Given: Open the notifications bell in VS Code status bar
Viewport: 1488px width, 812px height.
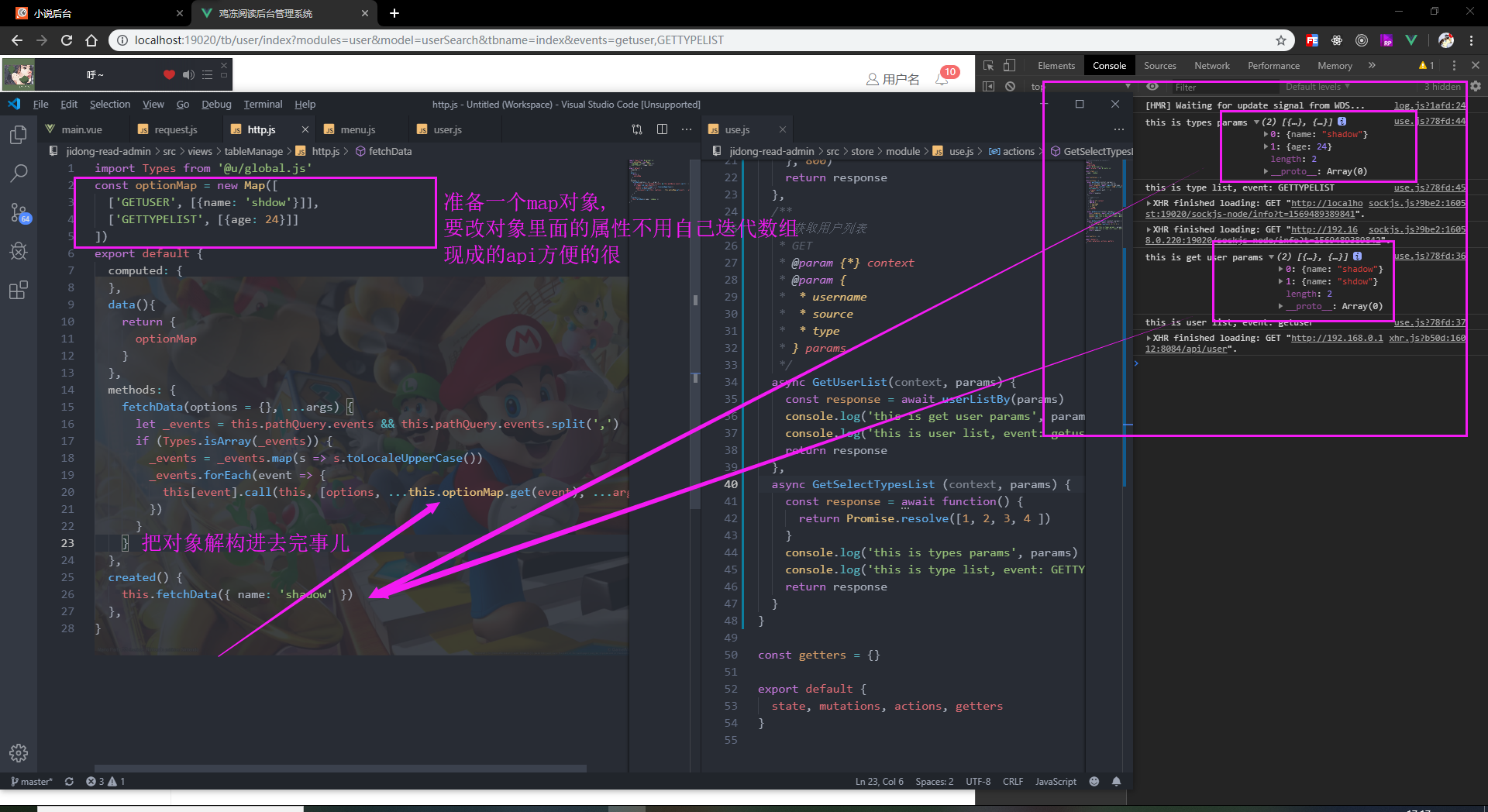Looking at the screenshot, I should (1117, 782).
